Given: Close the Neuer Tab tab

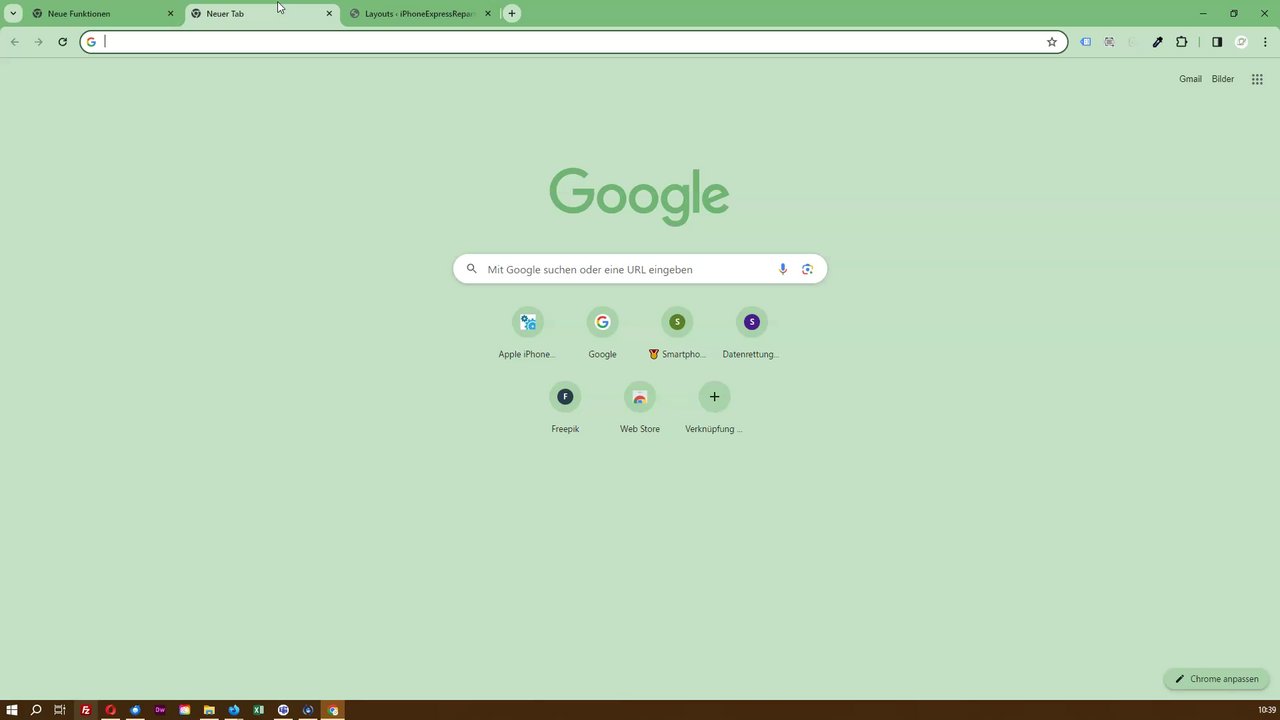Looking at the screenshot, I should (329, 14).
